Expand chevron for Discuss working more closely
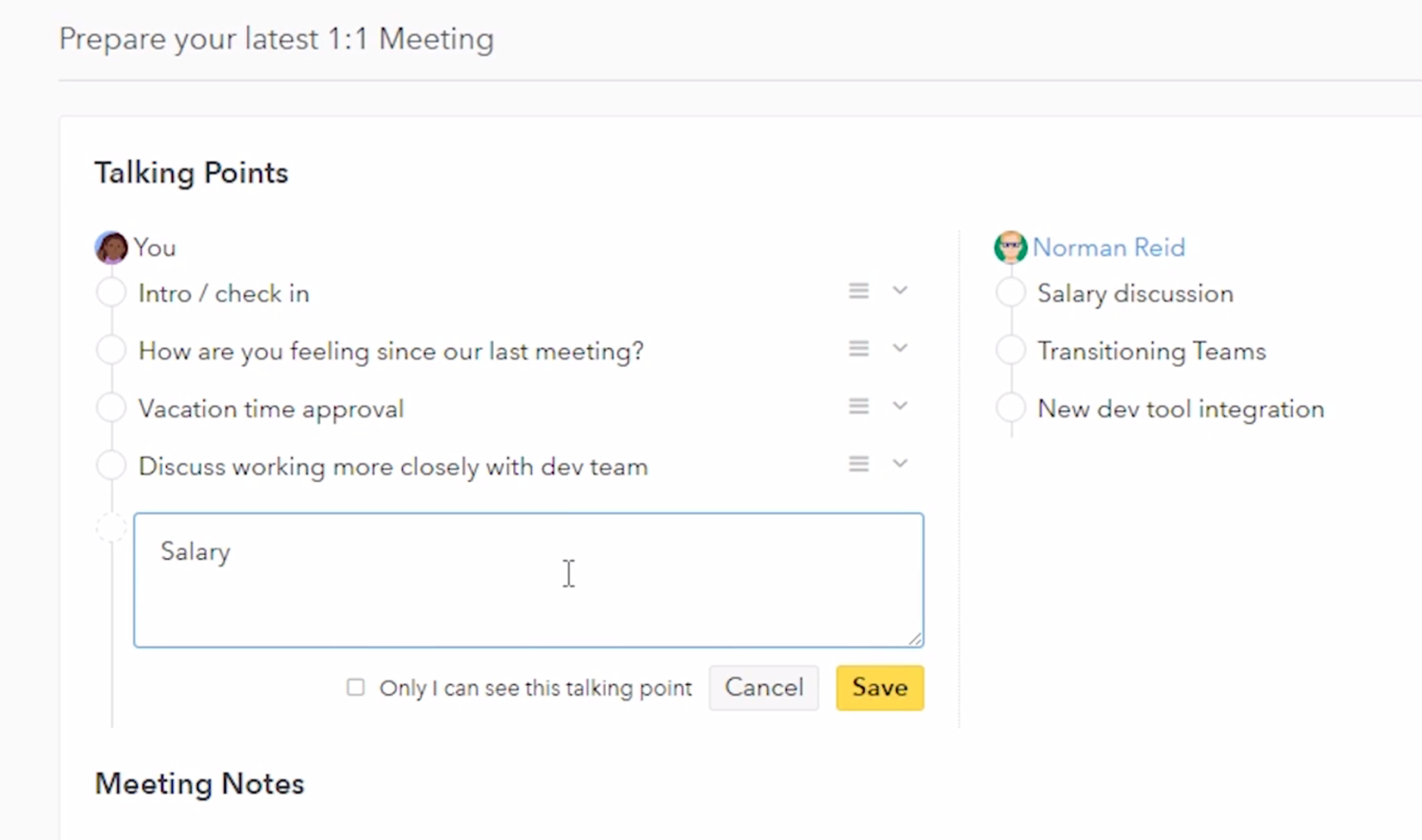Screen dimensions: 1422x840 [900, 464]
